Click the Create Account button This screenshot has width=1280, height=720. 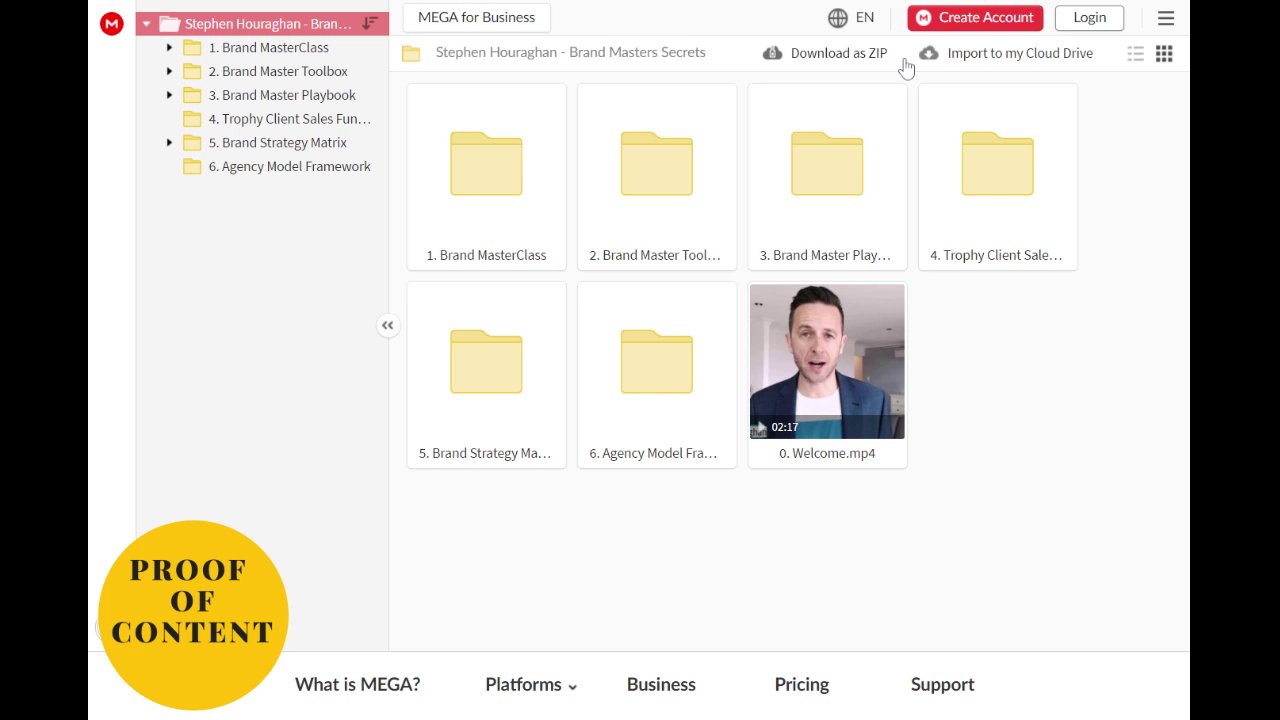(975, 17)
